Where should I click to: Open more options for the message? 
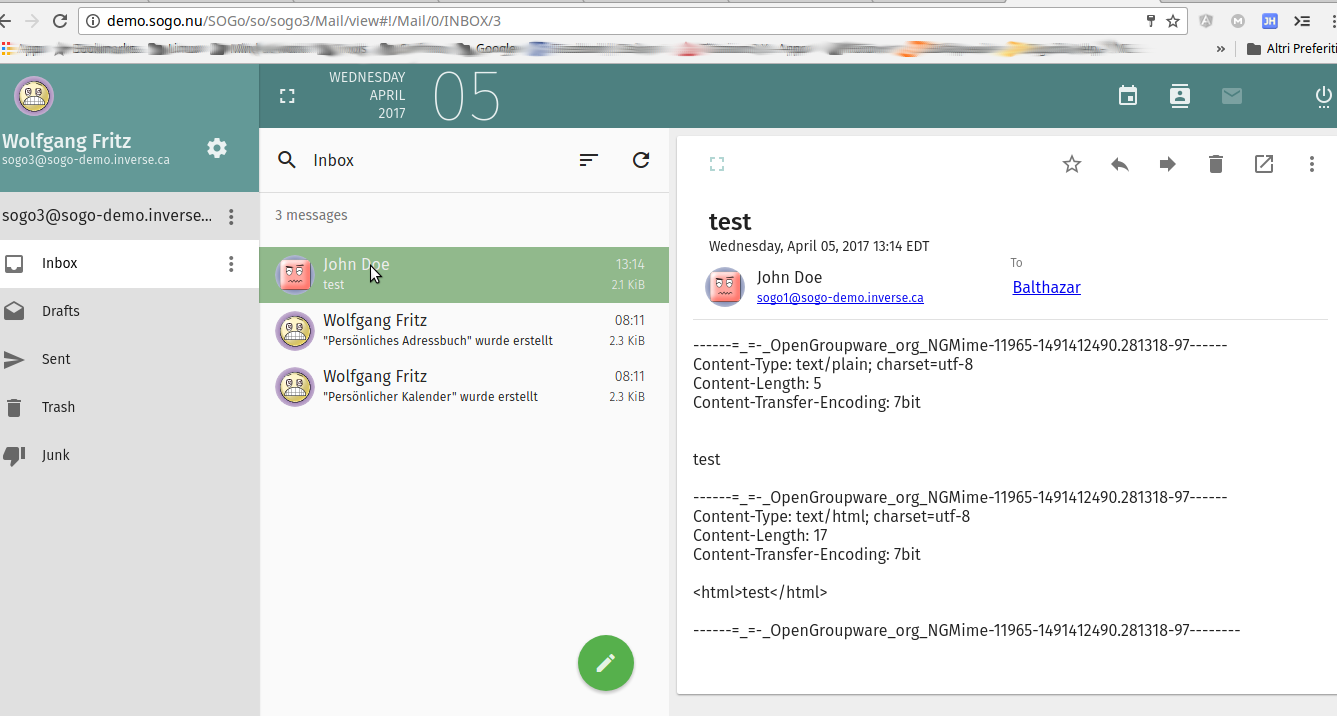coord(1312,164)
